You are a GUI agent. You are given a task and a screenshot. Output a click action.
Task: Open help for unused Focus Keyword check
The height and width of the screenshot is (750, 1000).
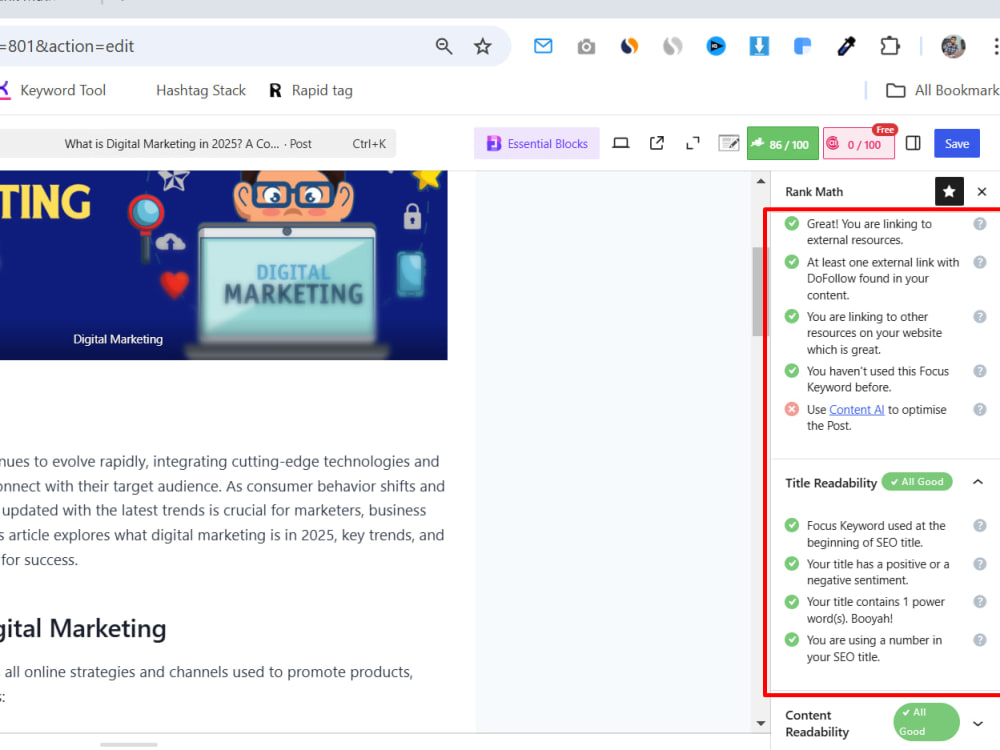pos(980,371)
